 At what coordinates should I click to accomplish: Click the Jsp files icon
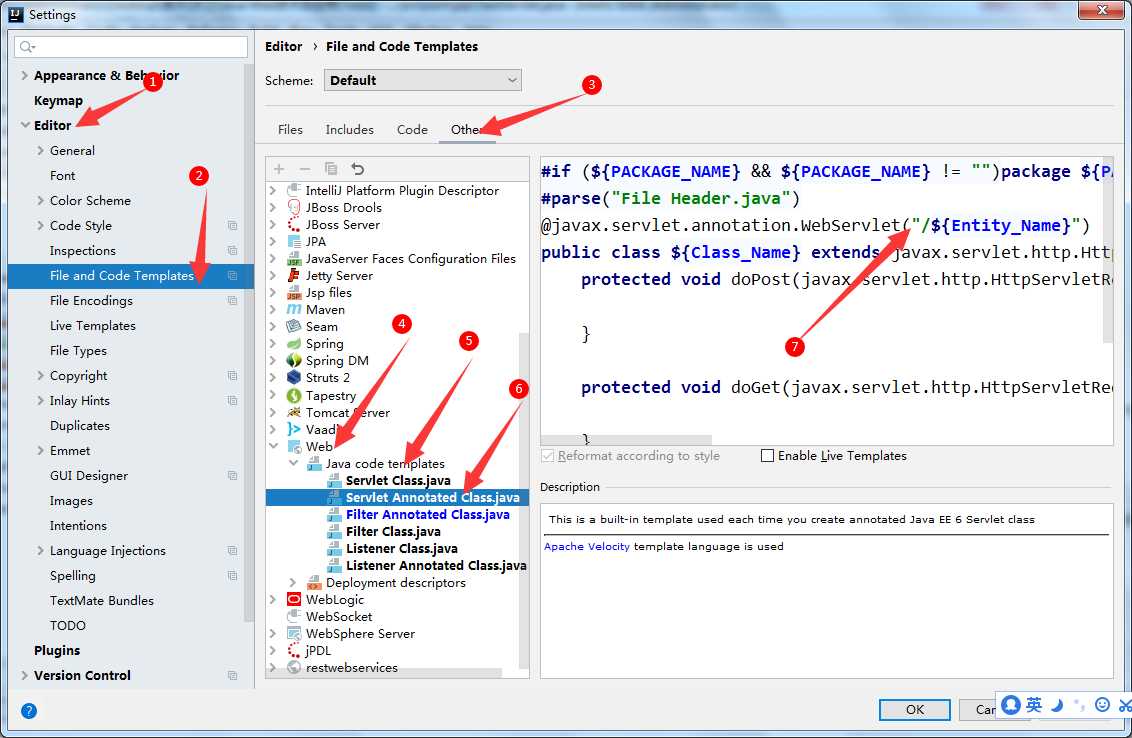tap(294, 292)
